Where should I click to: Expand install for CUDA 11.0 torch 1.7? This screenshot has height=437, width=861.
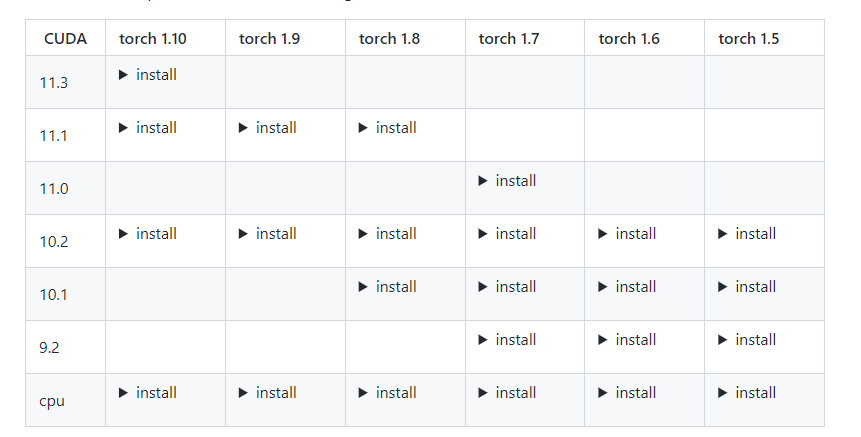point(508,181)
